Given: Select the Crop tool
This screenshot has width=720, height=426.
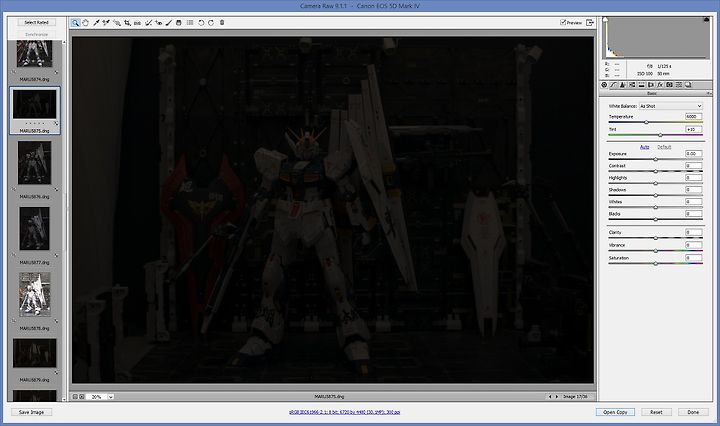Looking at the screenshot, I should (127, 22).
